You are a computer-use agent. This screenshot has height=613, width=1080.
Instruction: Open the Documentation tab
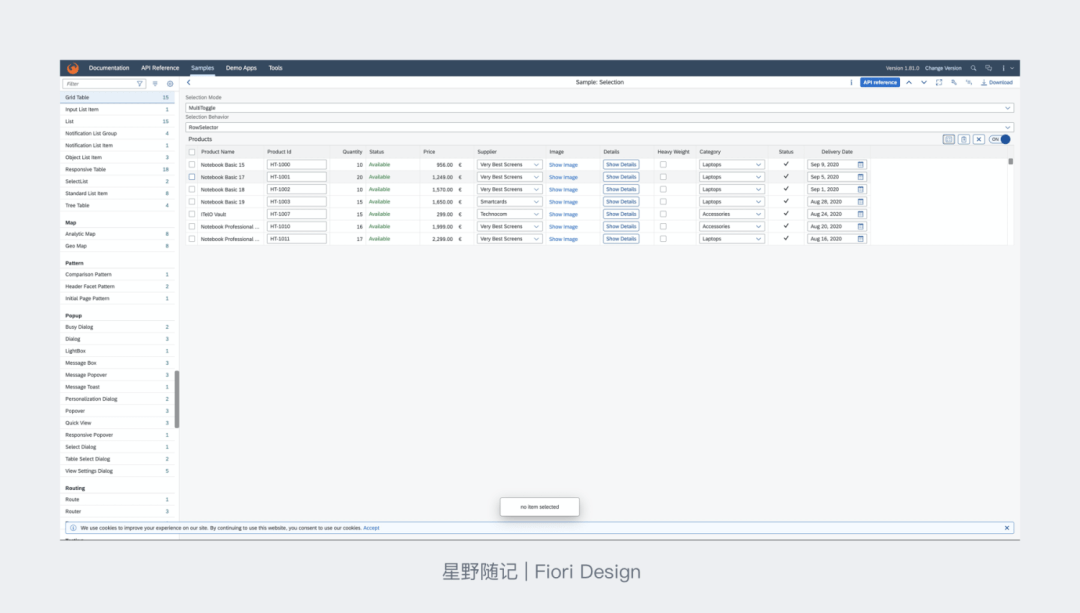[109, 68]
